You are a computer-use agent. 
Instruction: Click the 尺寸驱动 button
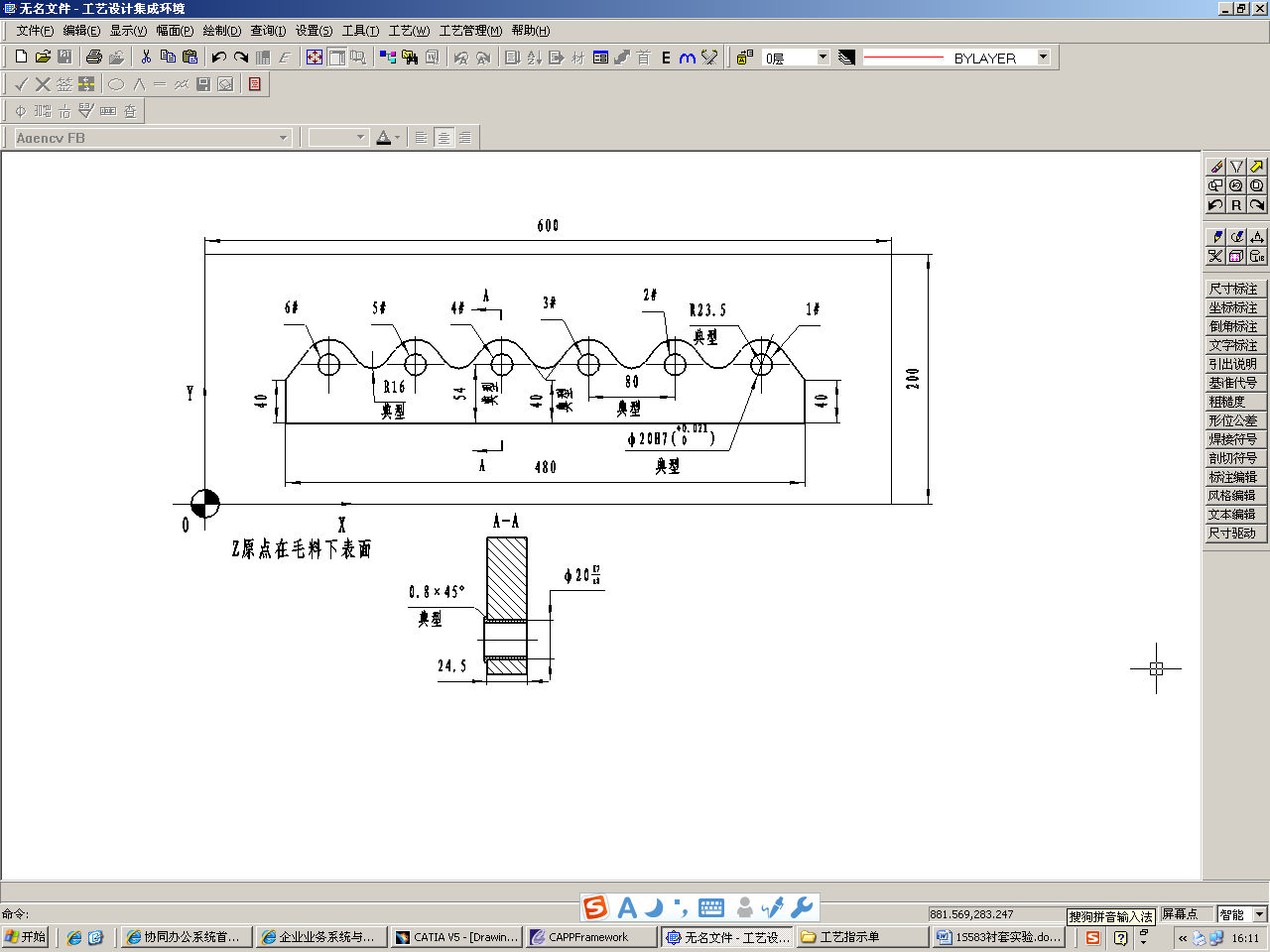coord(1234,533)
